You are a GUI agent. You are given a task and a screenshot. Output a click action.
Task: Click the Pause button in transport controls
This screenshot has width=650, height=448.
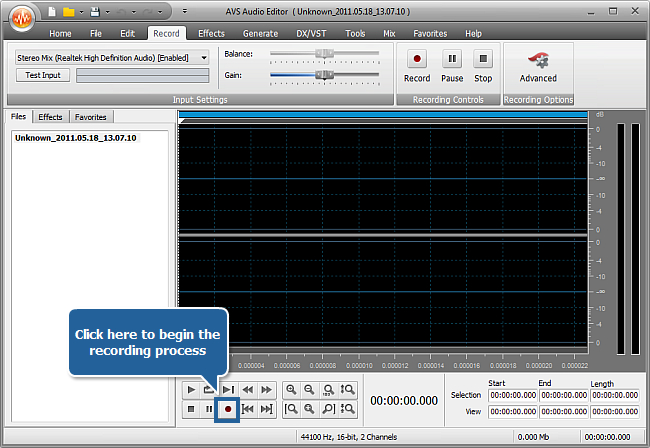point(209,409)
